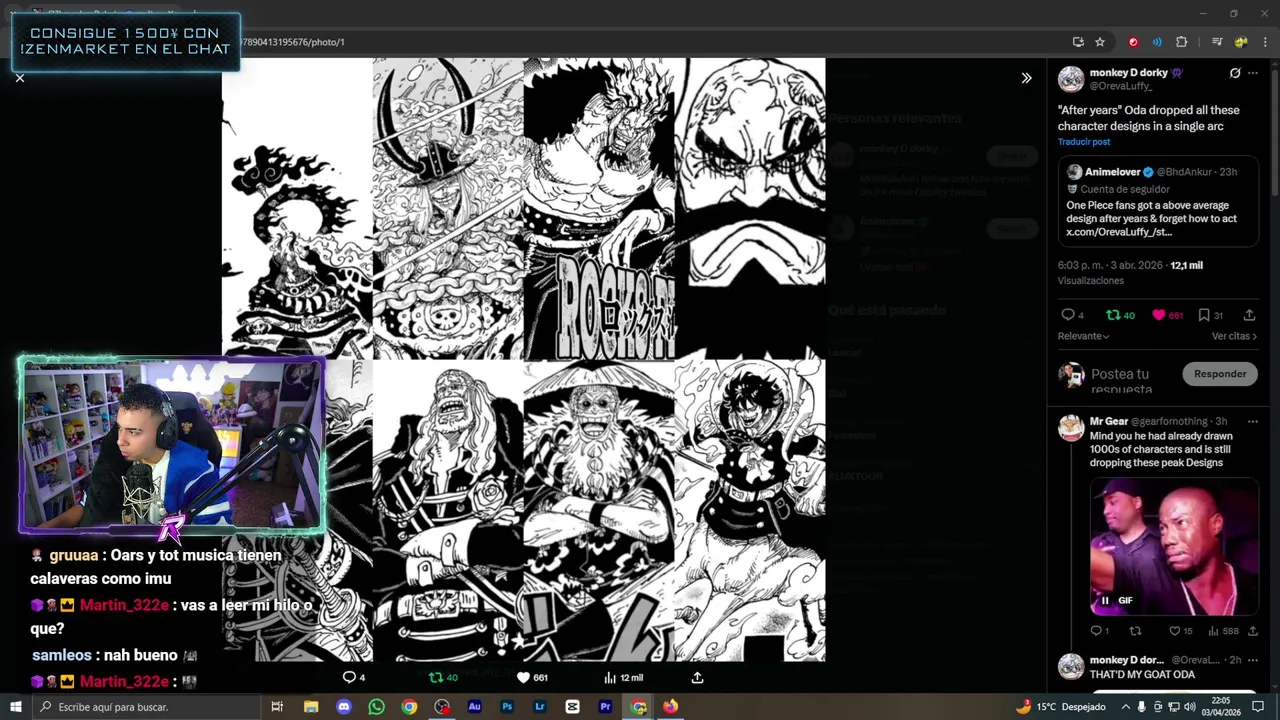This screenshot has width=1280, height=720.
Task: Open the Extensions puzzle icon
Action: coord(1182,42)
